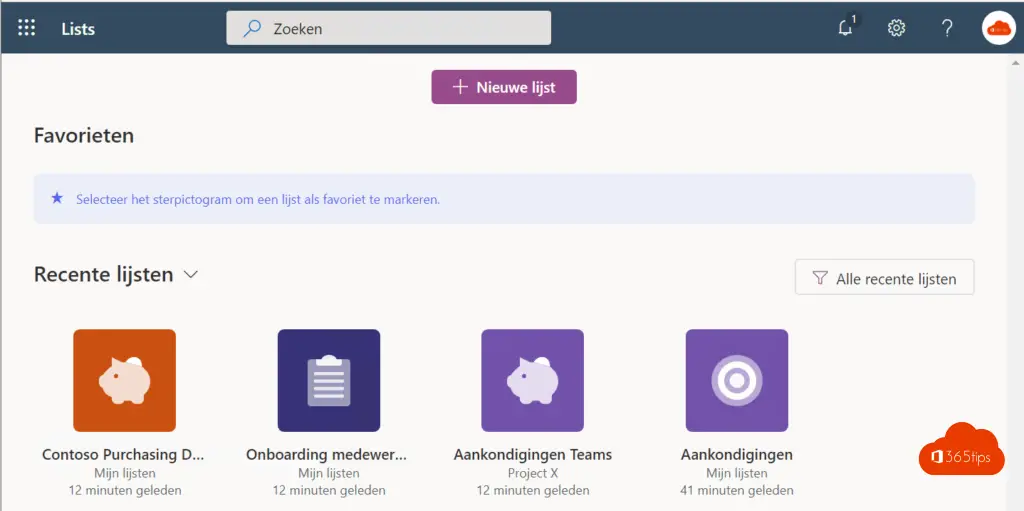Click the Lists app title
The height and width of the screenshot is (511, 1024).
pos(78,29)
